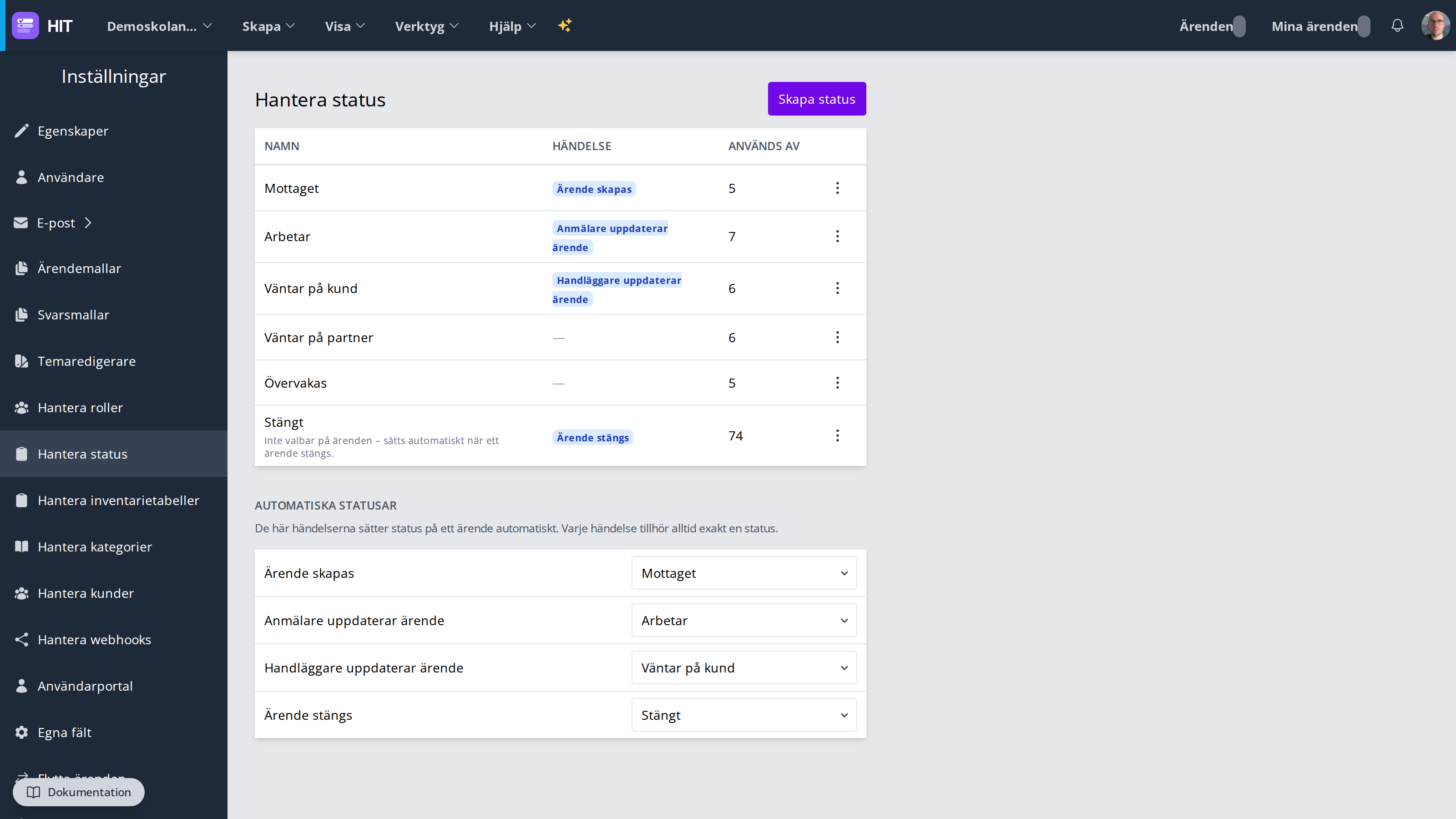Click the Skapa status button

(817, 99)
